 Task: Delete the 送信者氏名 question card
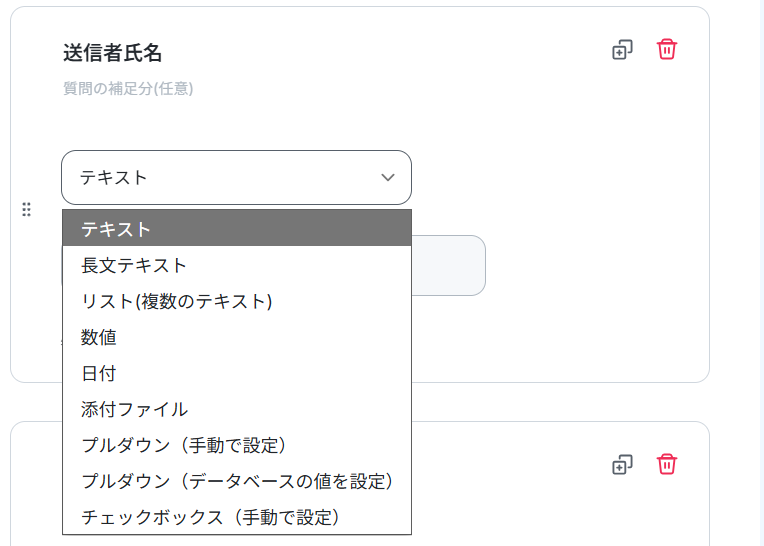tap(667, 50)
